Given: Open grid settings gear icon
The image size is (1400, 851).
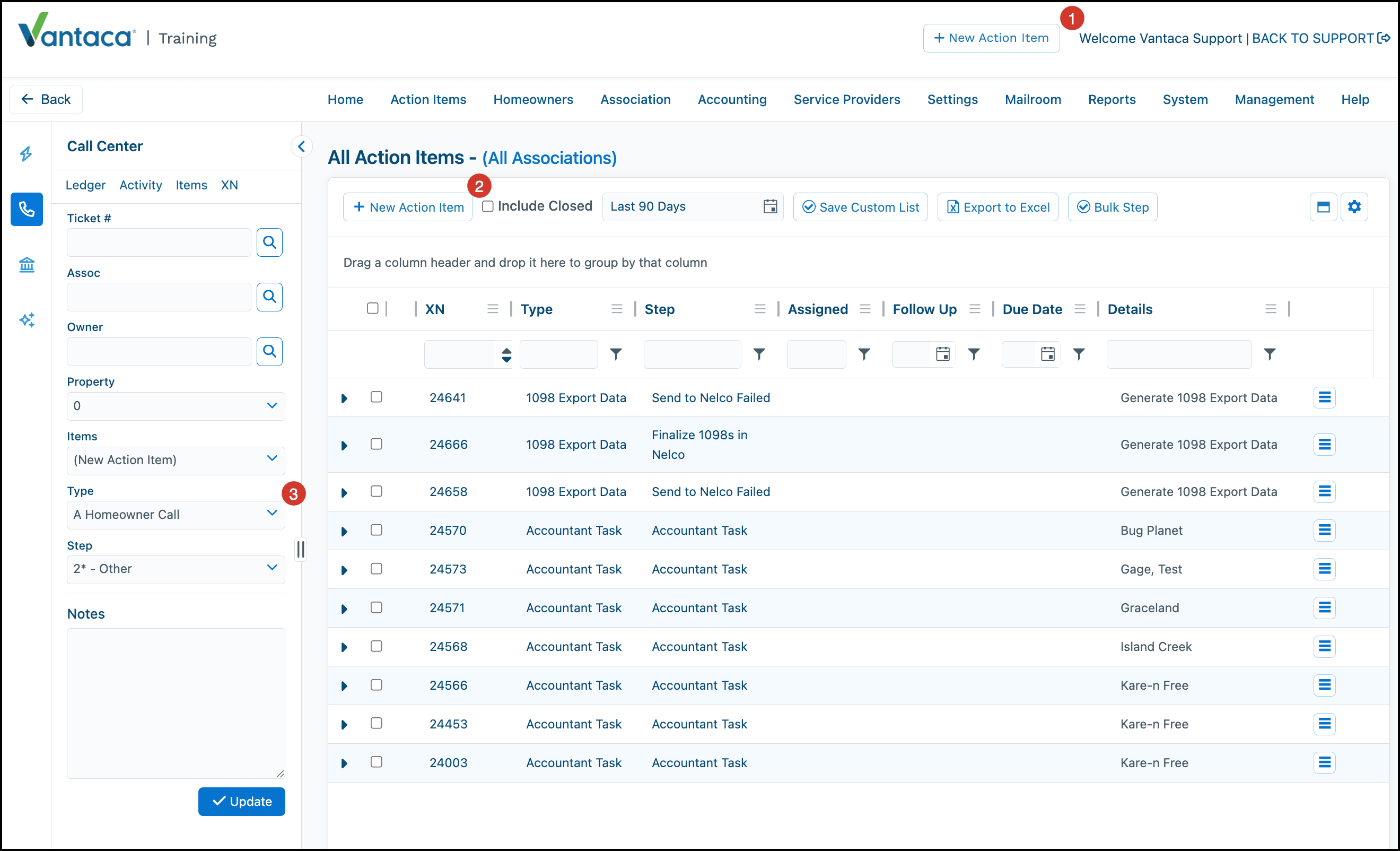Looking at the screenshot, I should coord(1354,207).
